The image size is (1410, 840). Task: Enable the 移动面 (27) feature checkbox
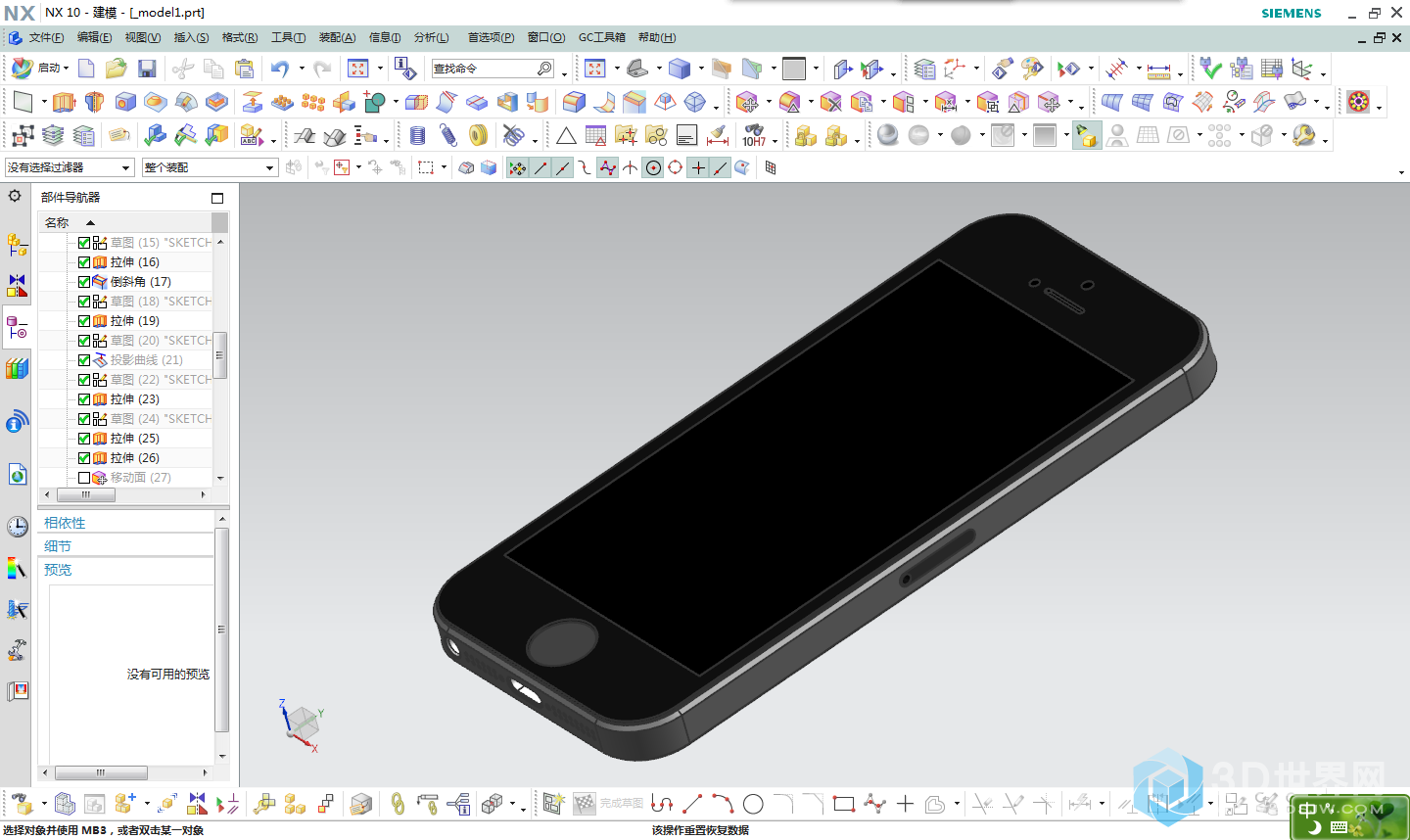click(84, 478)
